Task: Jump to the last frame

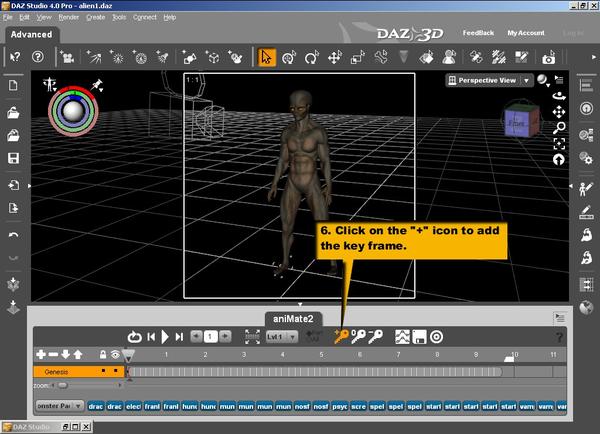Action: [x=179, y=337]
